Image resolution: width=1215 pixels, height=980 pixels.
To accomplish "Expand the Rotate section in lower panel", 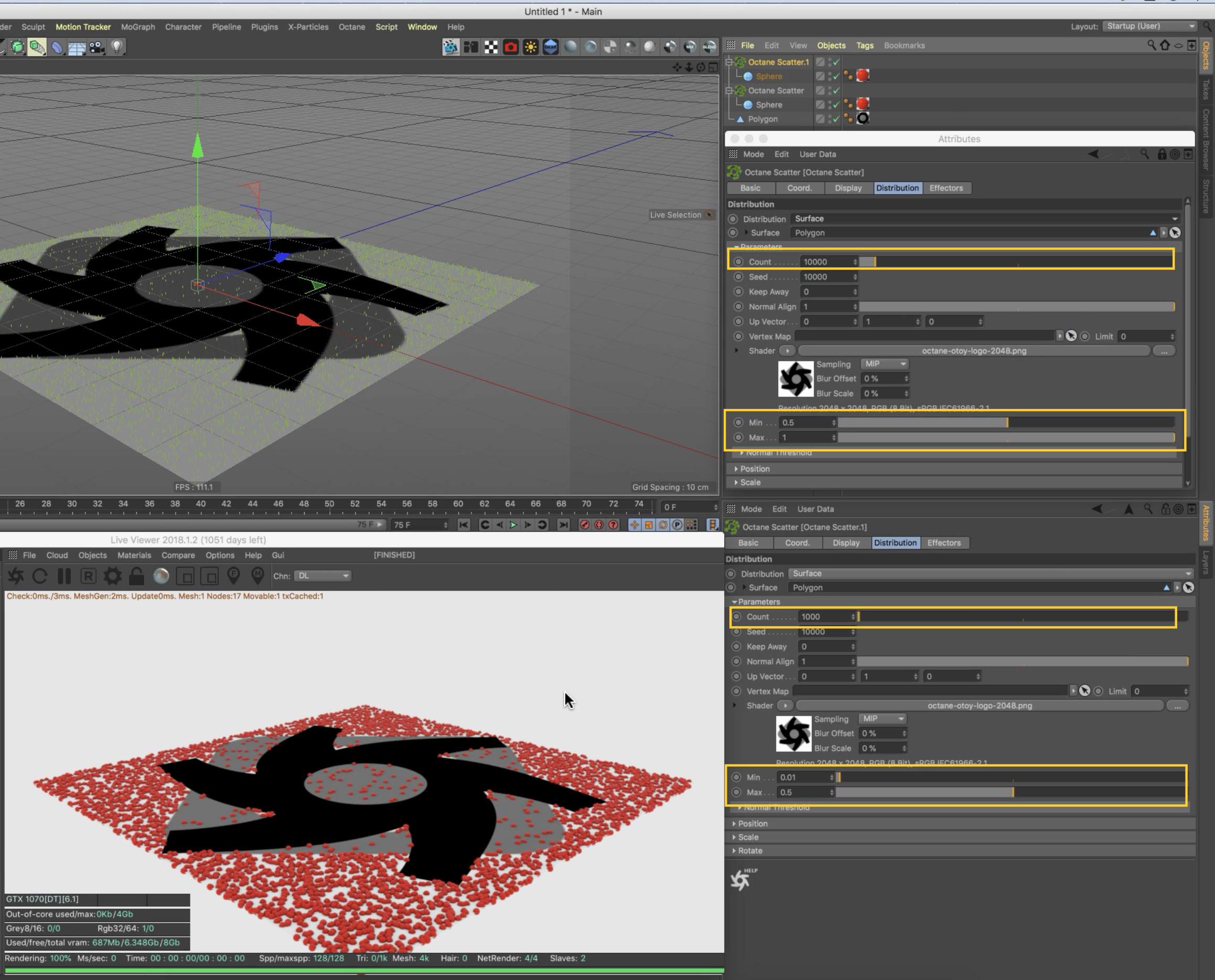I will 750,850.
